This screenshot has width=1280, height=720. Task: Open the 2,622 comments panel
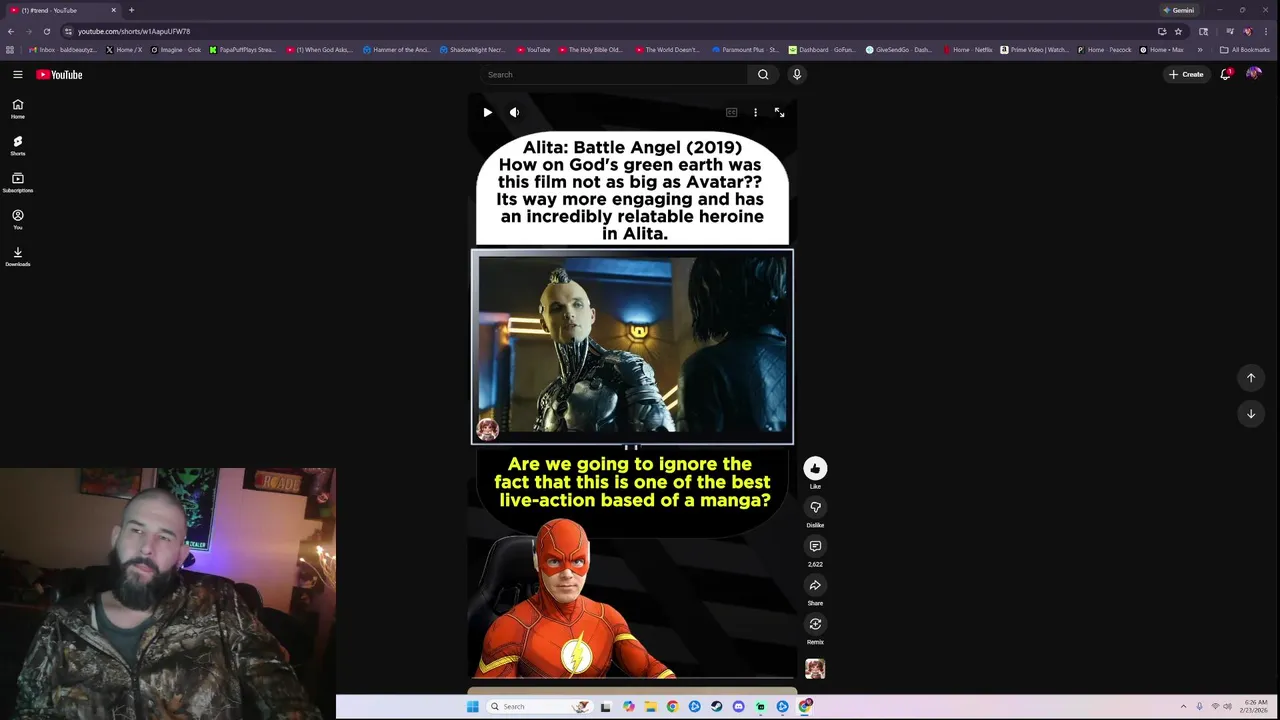tap(815, 546)
